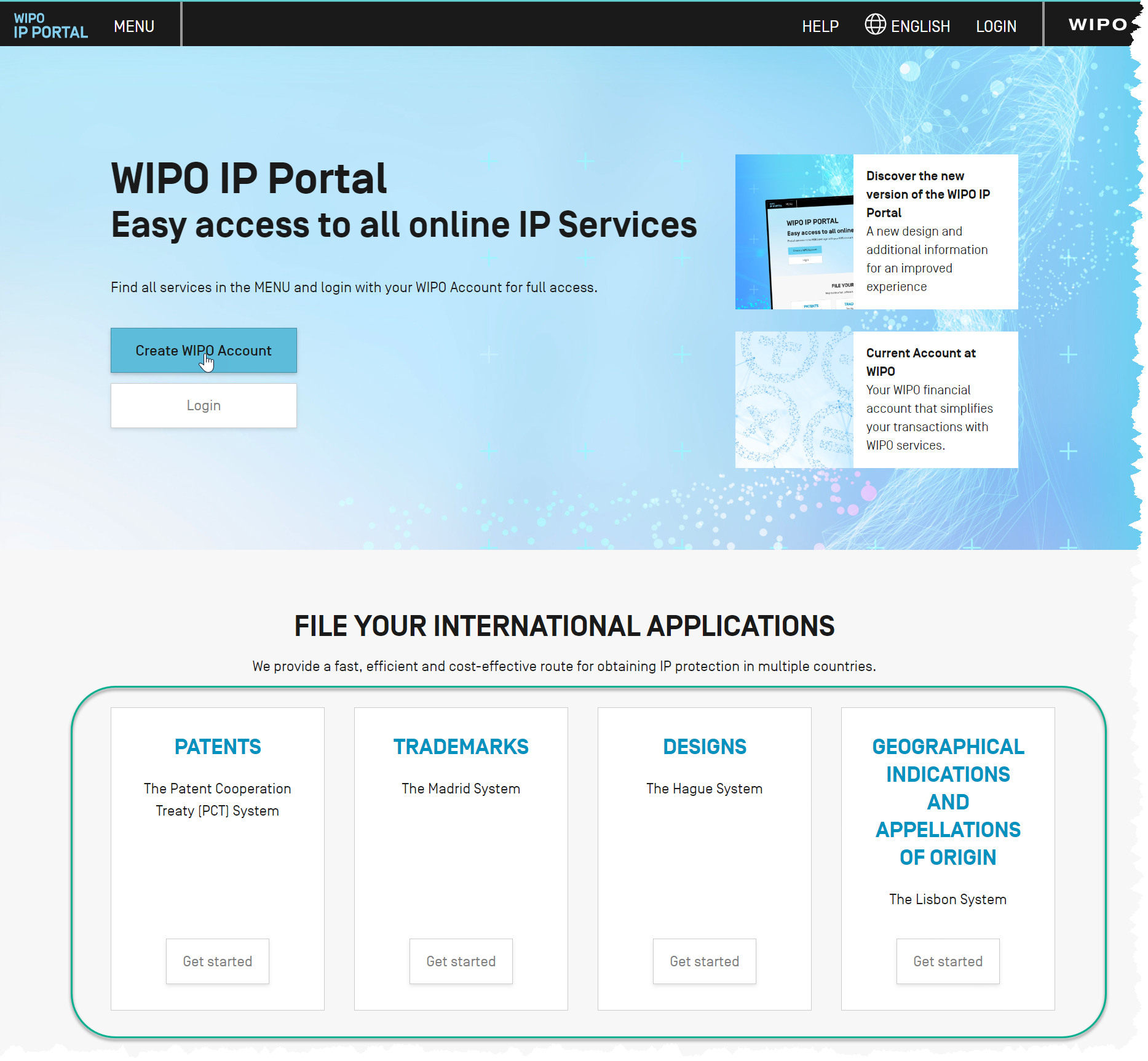Click 'The Lisbon System' text
1148x1061 pixels.
(x=948, y=899)
